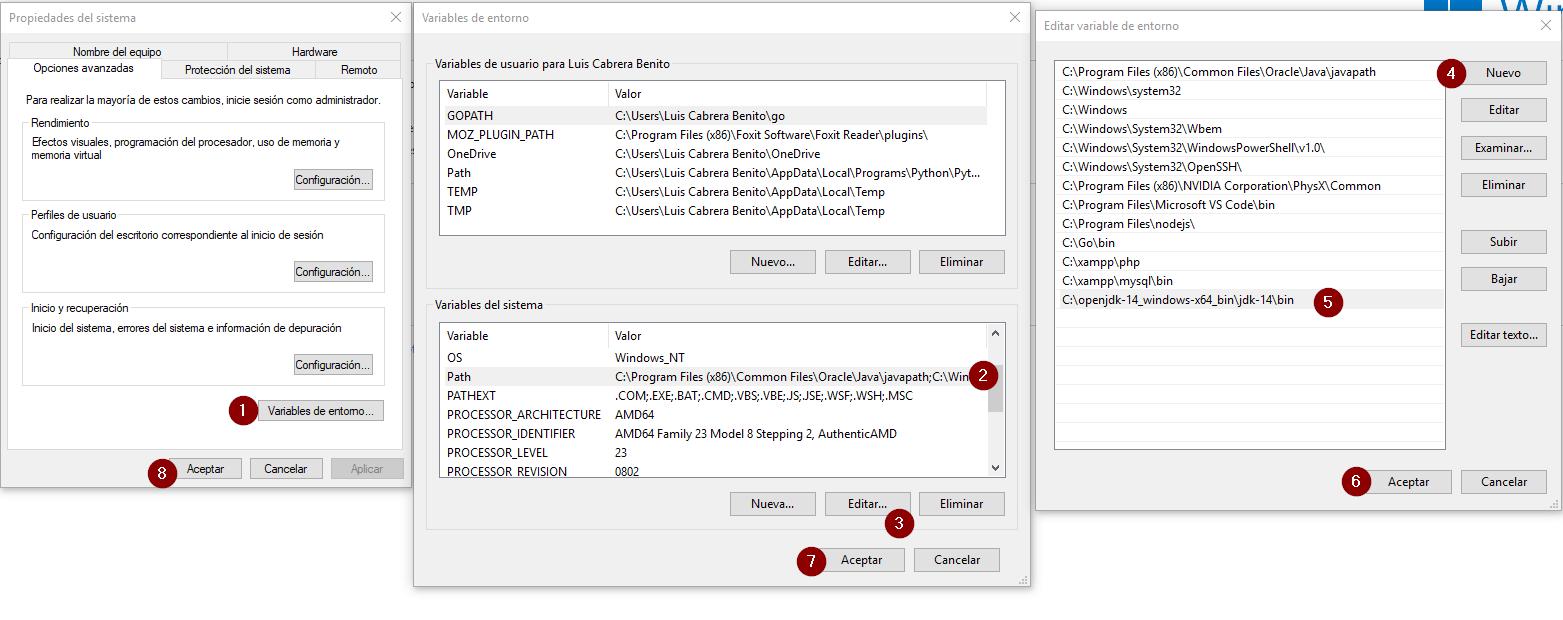Click system variables scrollbar up arrow
The width and height of the screenshot is (1563, 620).
pos(995,334)
